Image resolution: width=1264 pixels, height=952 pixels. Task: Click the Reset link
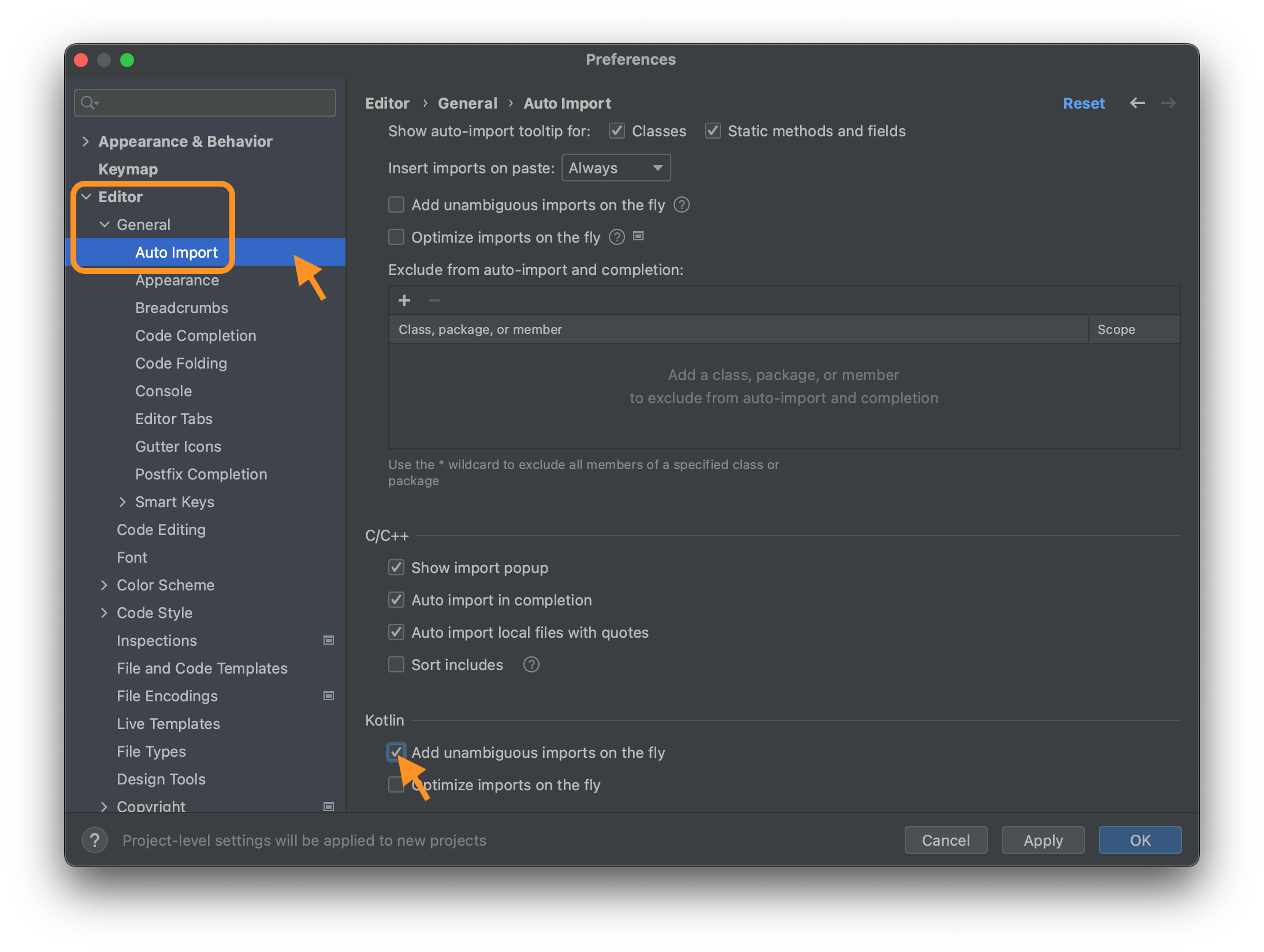pos(1083,103)
